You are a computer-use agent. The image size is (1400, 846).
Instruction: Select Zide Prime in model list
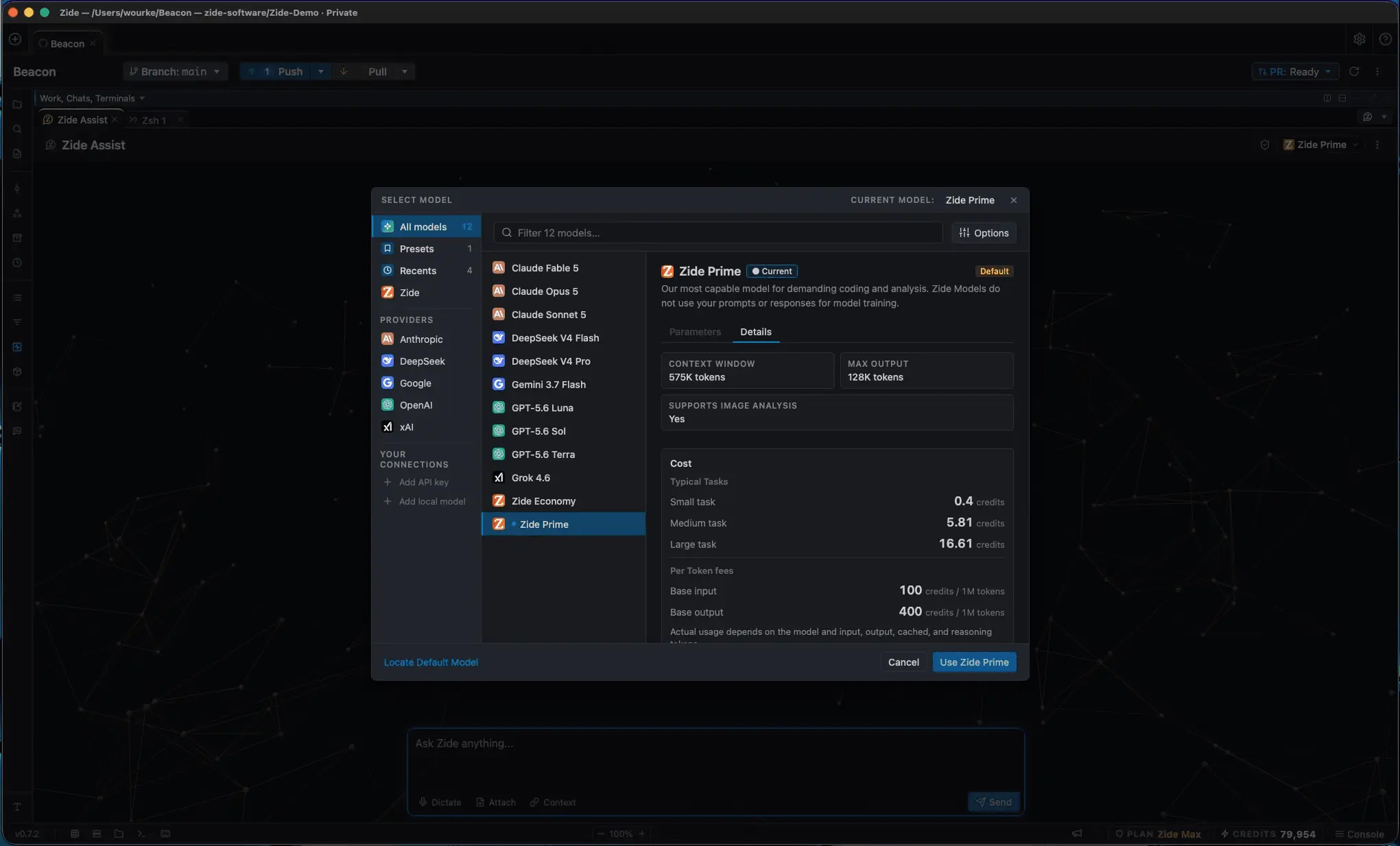click(563, 524)
